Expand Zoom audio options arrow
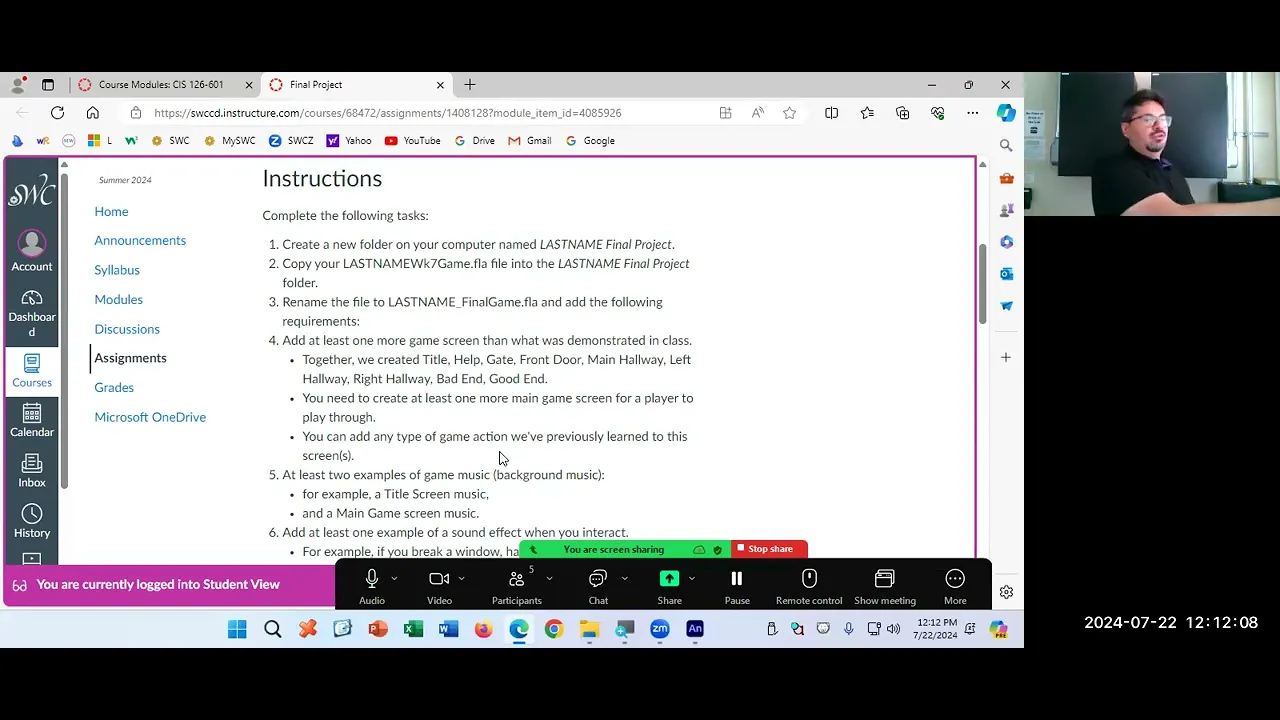This screenshot has height=720, width=1280. coord(394,578)
